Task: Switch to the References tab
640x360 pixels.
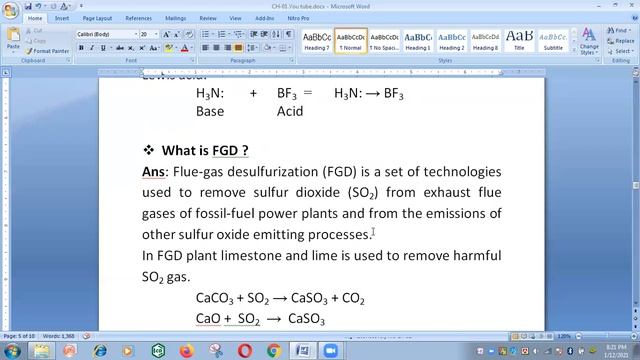Action: [138, 18]
